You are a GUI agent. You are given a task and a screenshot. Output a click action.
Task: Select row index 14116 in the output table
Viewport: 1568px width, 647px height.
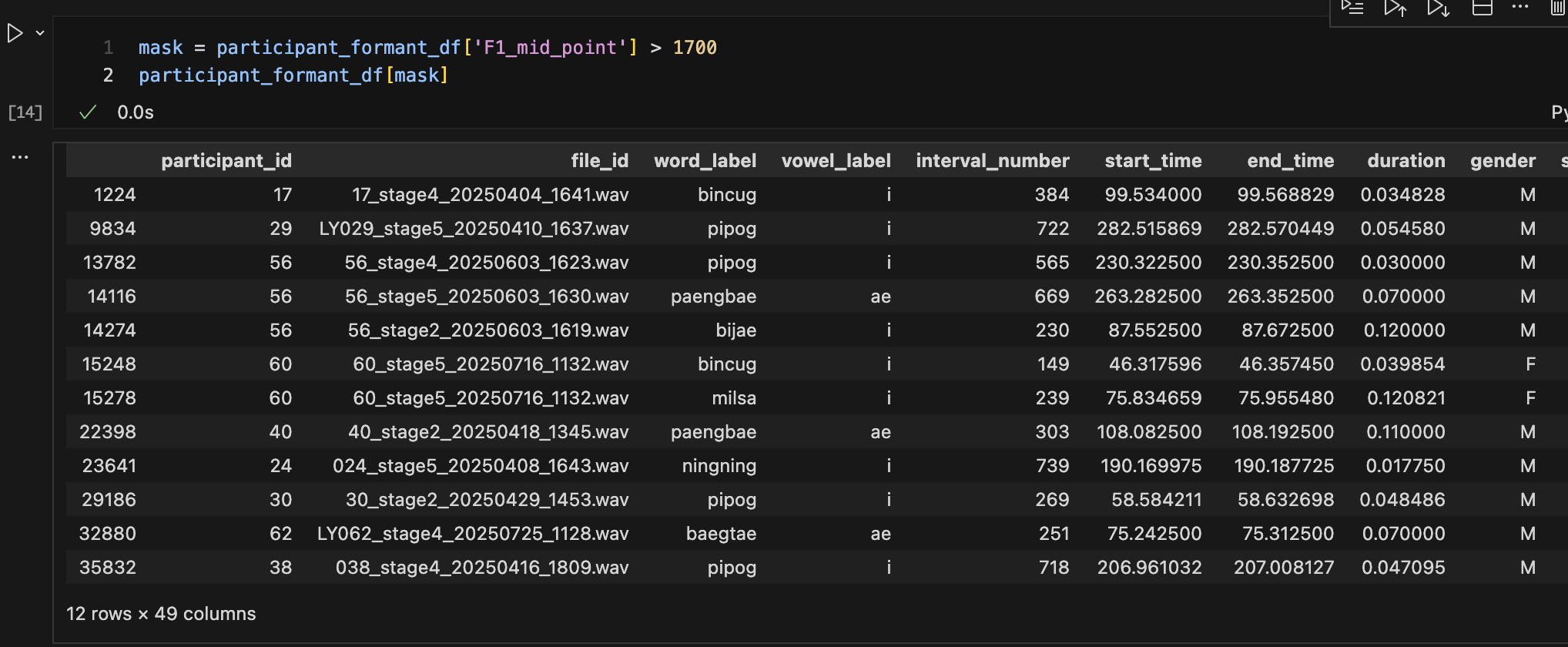click(x=112, y=297)
